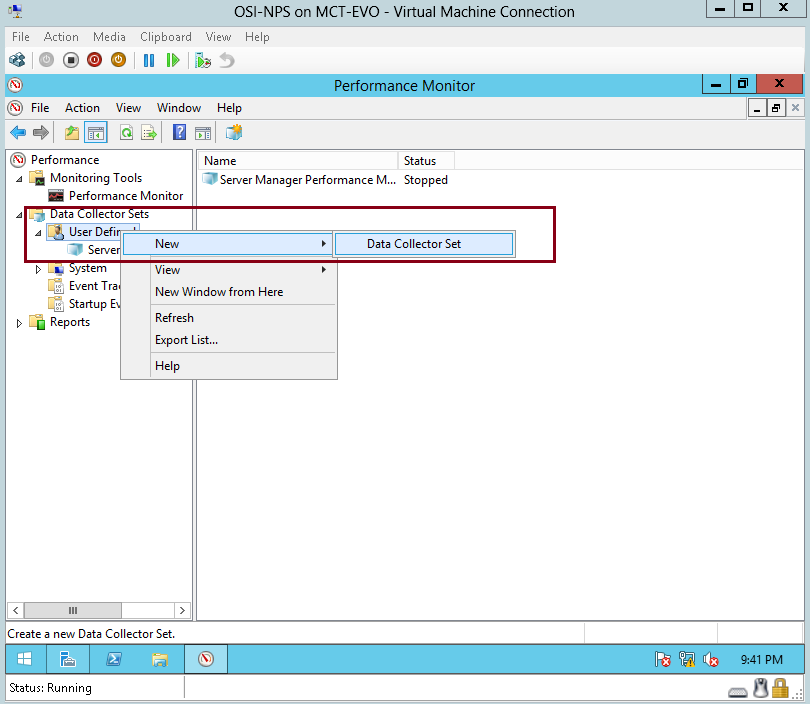This screenshot has height=704, width=810.
Task: Toggle Show/Hide Console Tree toolbar button
Action: pos(96,132)
